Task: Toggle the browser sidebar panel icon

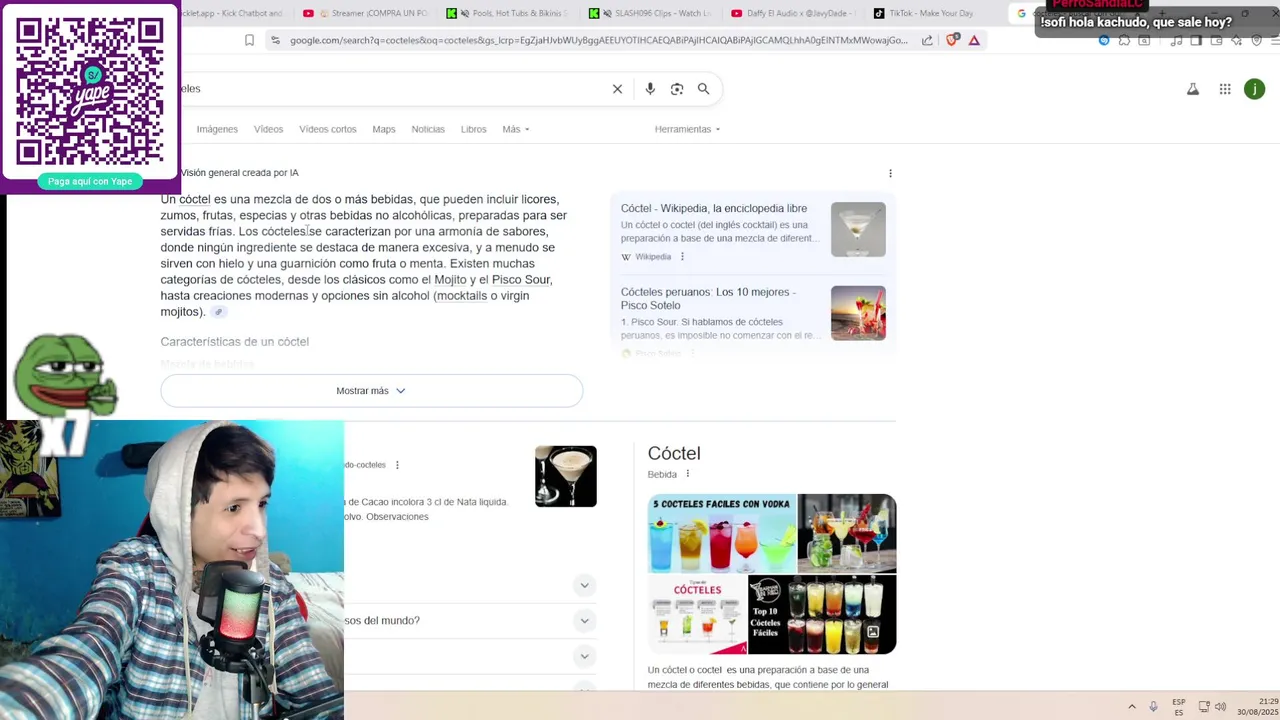Action: (x=1196, y=40)
